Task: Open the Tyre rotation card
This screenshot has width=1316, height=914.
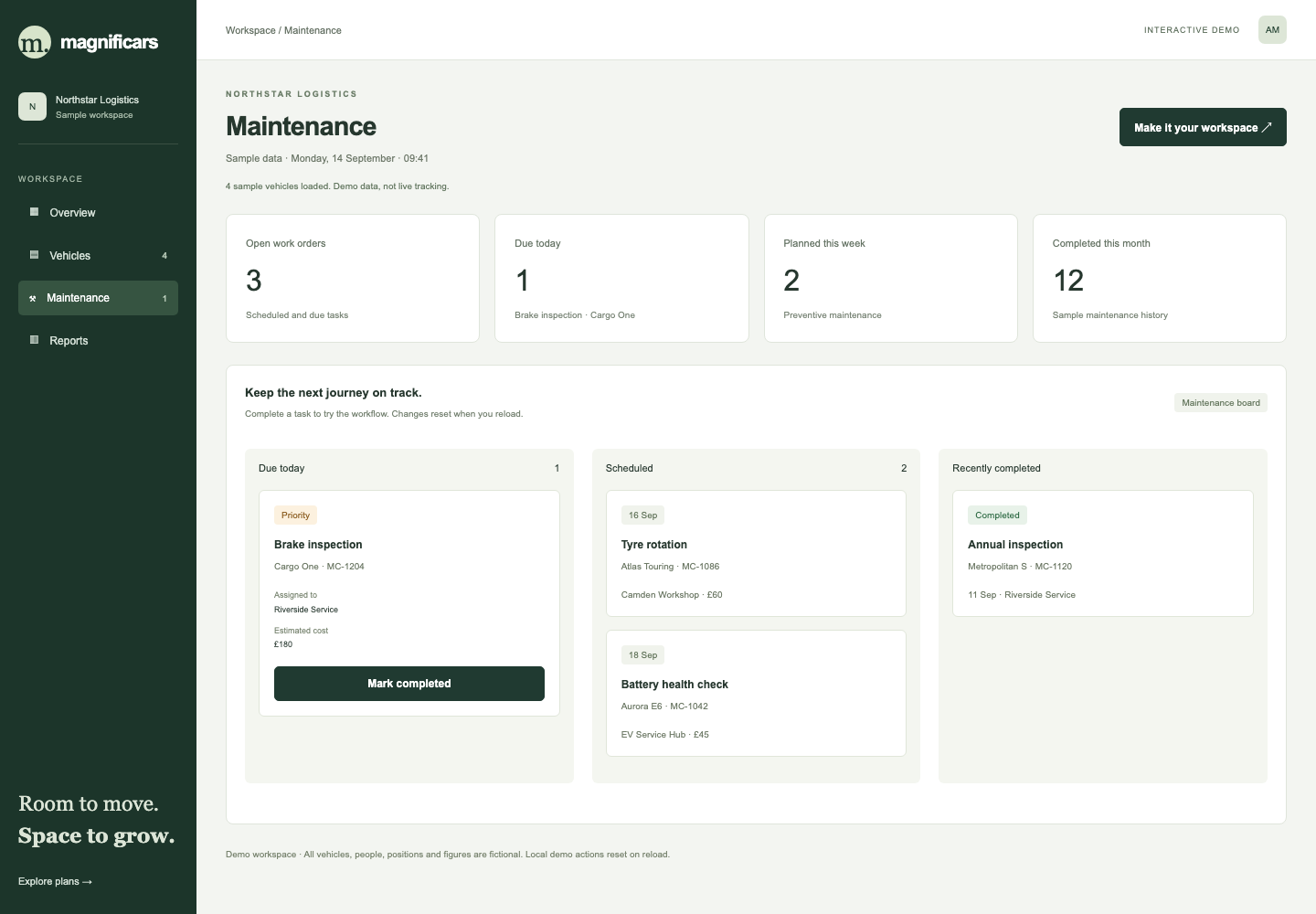Action: (756, 553)
